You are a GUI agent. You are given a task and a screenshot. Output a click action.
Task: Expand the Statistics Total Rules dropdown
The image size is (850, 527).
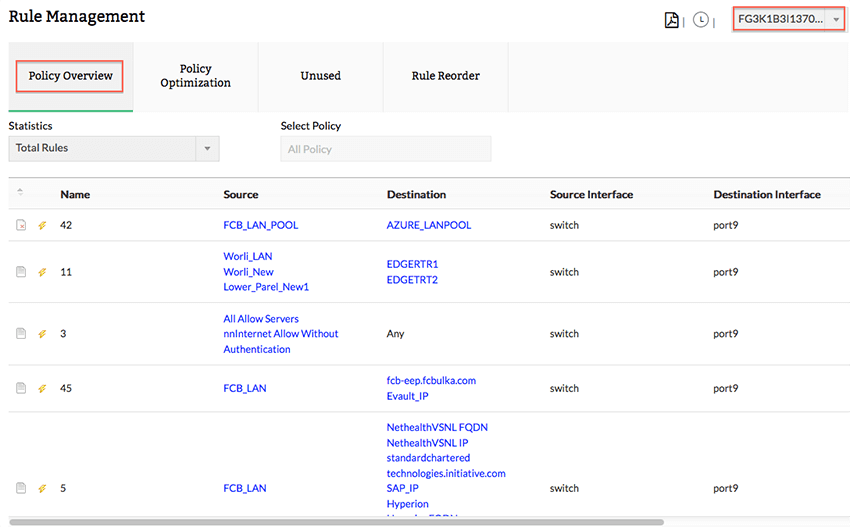[114, 148]
